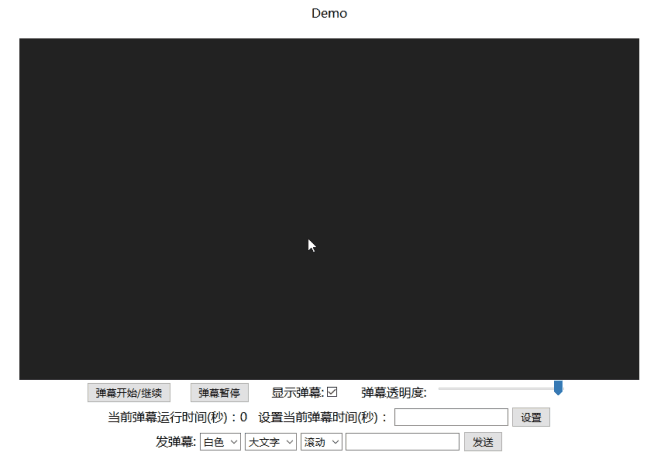The width and height of the screenshot is (654, 472).
Task: Open the 滚动 danmaku mode dropdown
Action: coord(322,442)
